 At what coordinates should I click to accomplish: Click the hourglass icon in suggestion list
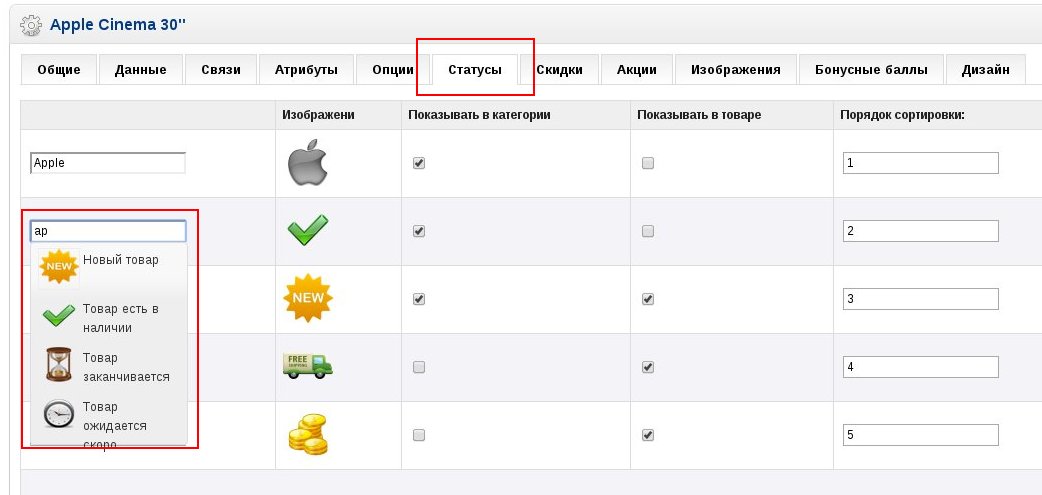(x=58, y=364)
